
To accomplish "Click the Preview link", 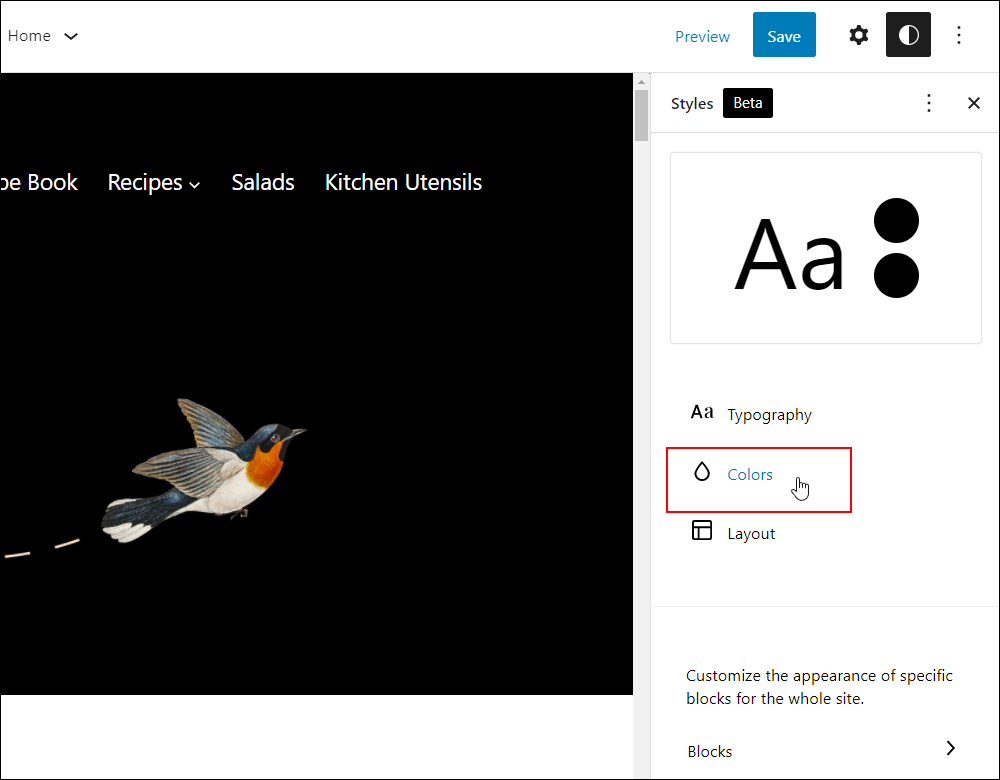I will [x=702, y=36].
